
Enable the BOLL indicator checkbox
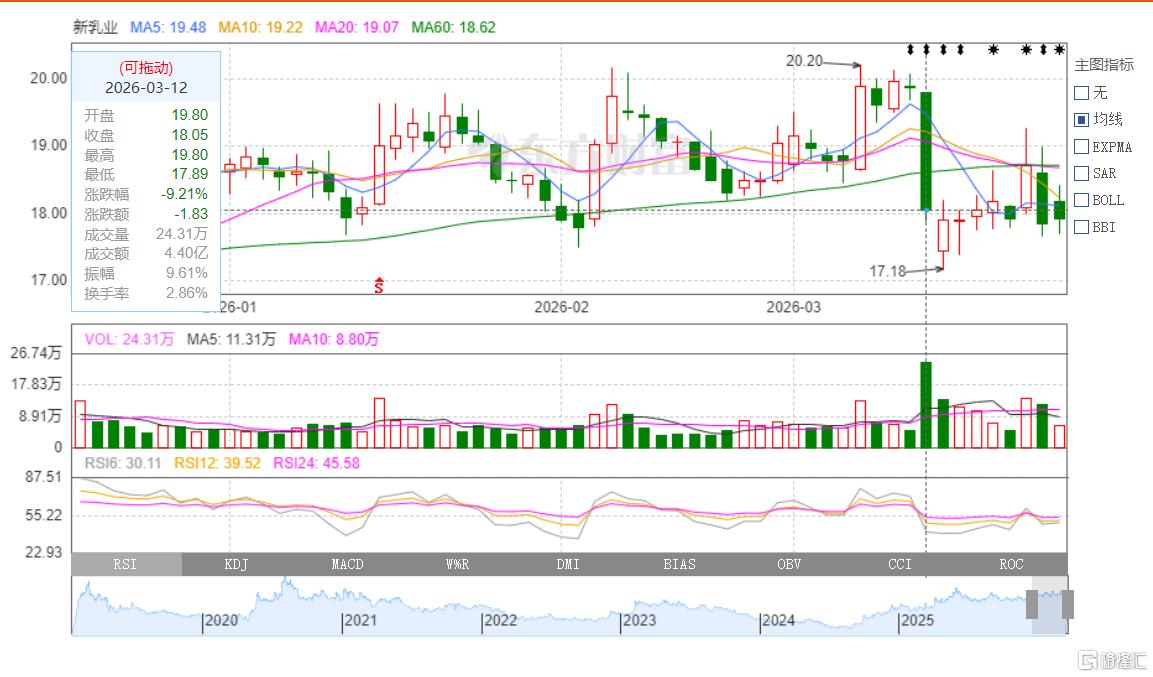tap(1082, 200)
